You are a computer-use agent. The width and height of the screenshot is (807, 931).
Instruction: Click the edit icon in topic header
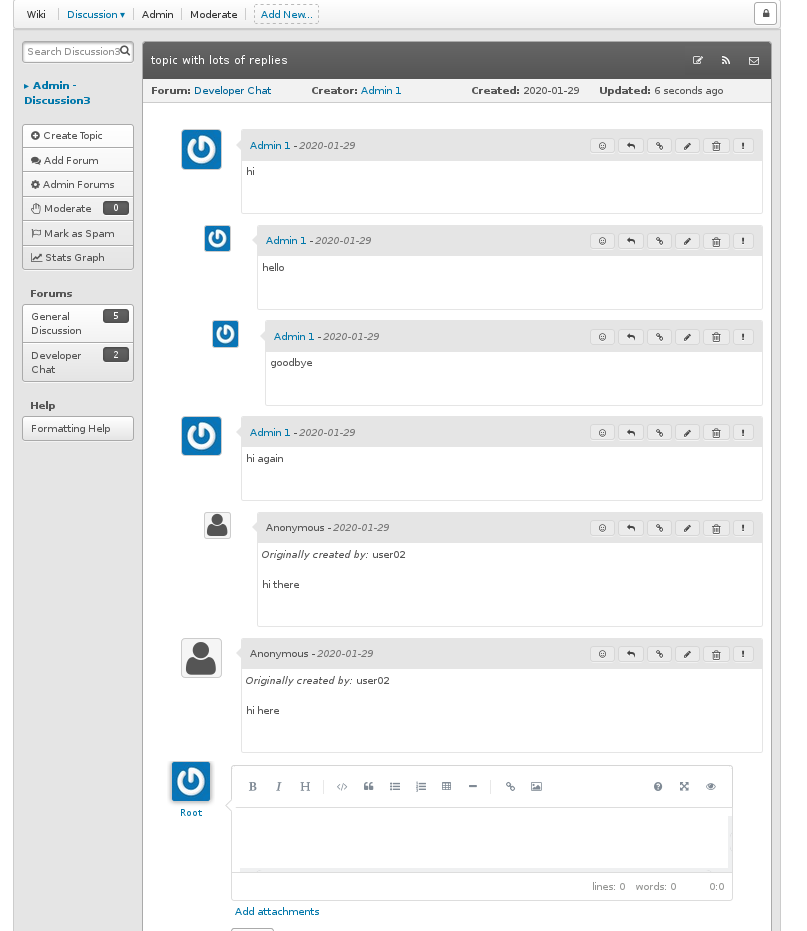coord(698,61)
